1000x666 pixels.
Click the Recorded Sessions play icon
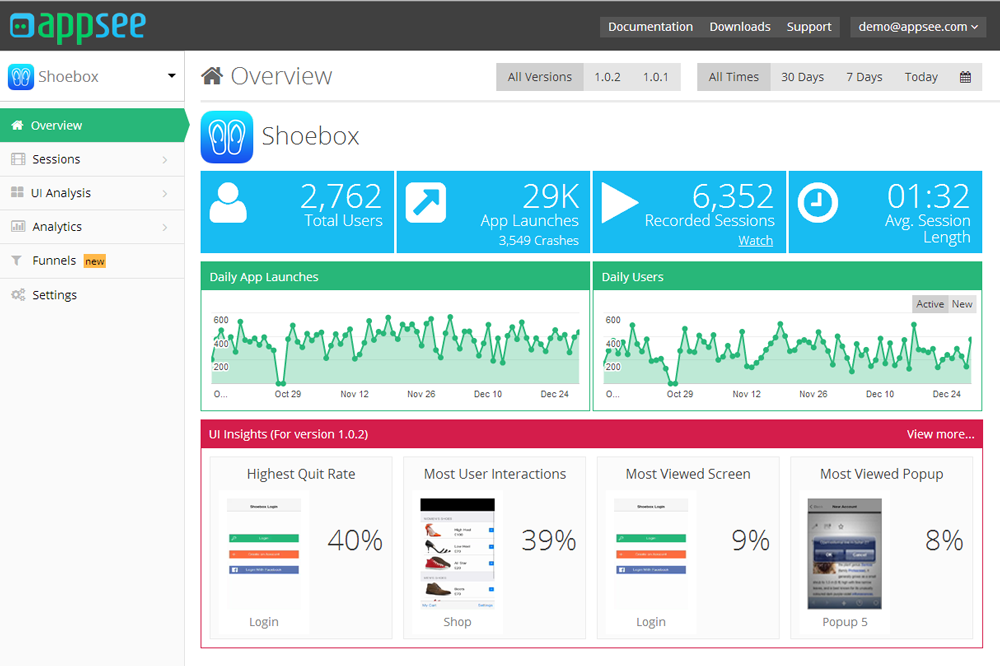coord(619,203)
